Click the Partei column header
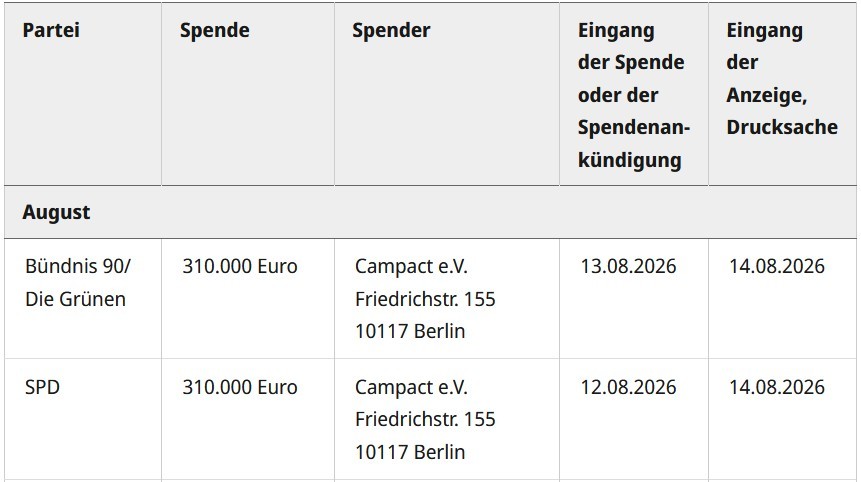The image size is (861, 482). coord(51,30)
